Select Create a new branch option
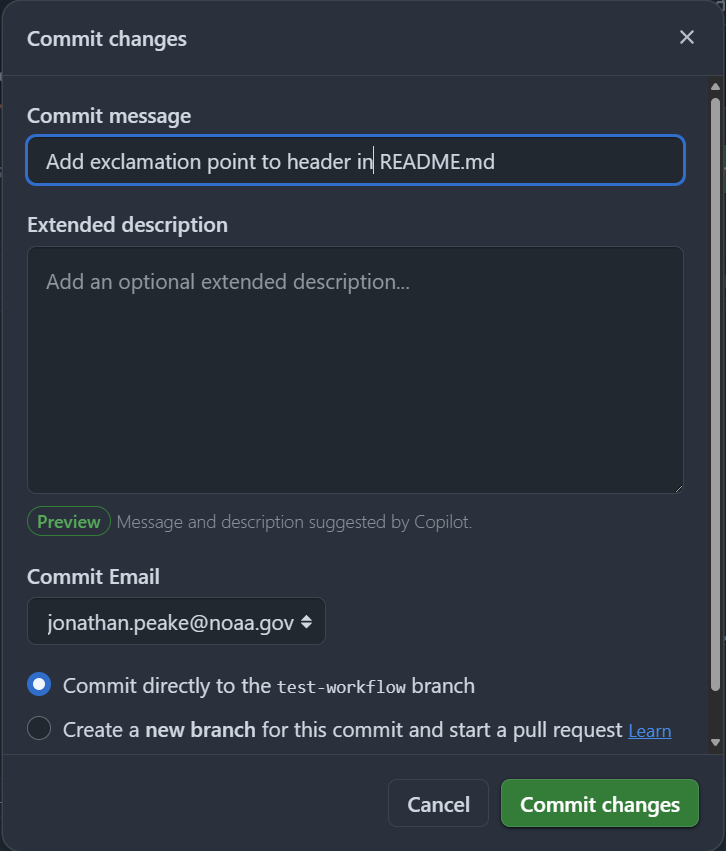Viewport: 726px width, 851px height. (x=39, y=729)
